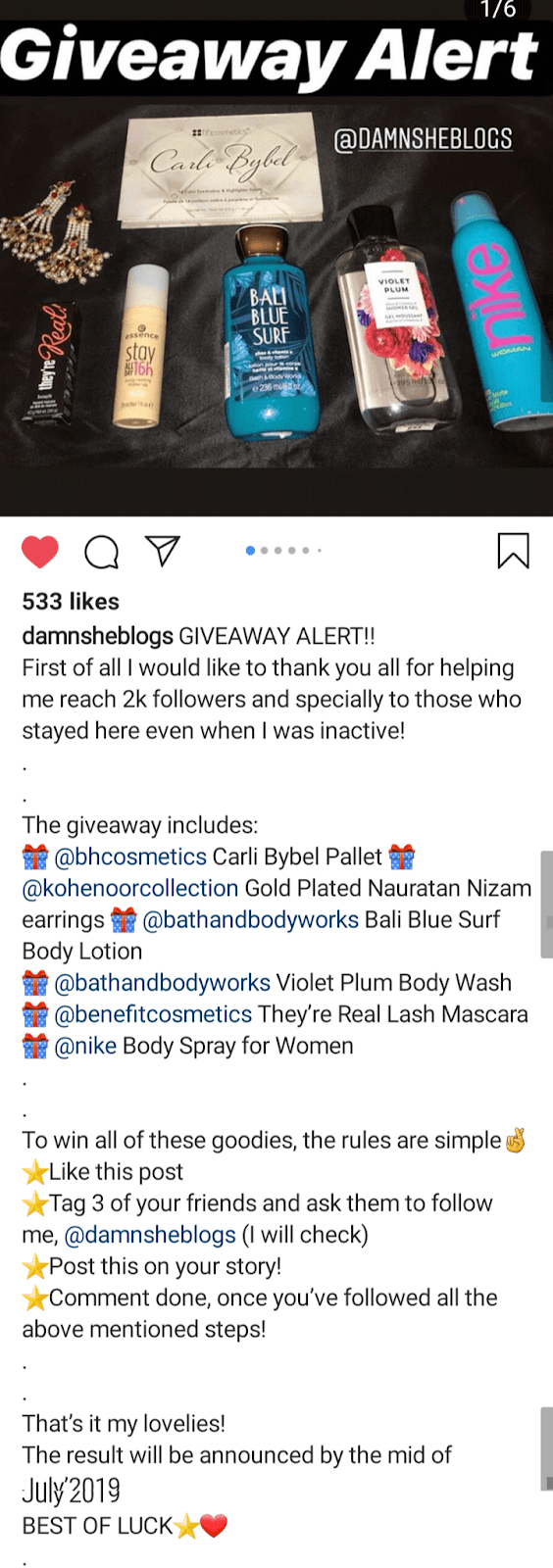This screenshot has width=553, height=1568.
Task: Tap the share paper plane icon
Action: pyautogui.click(x=163, y=551)
